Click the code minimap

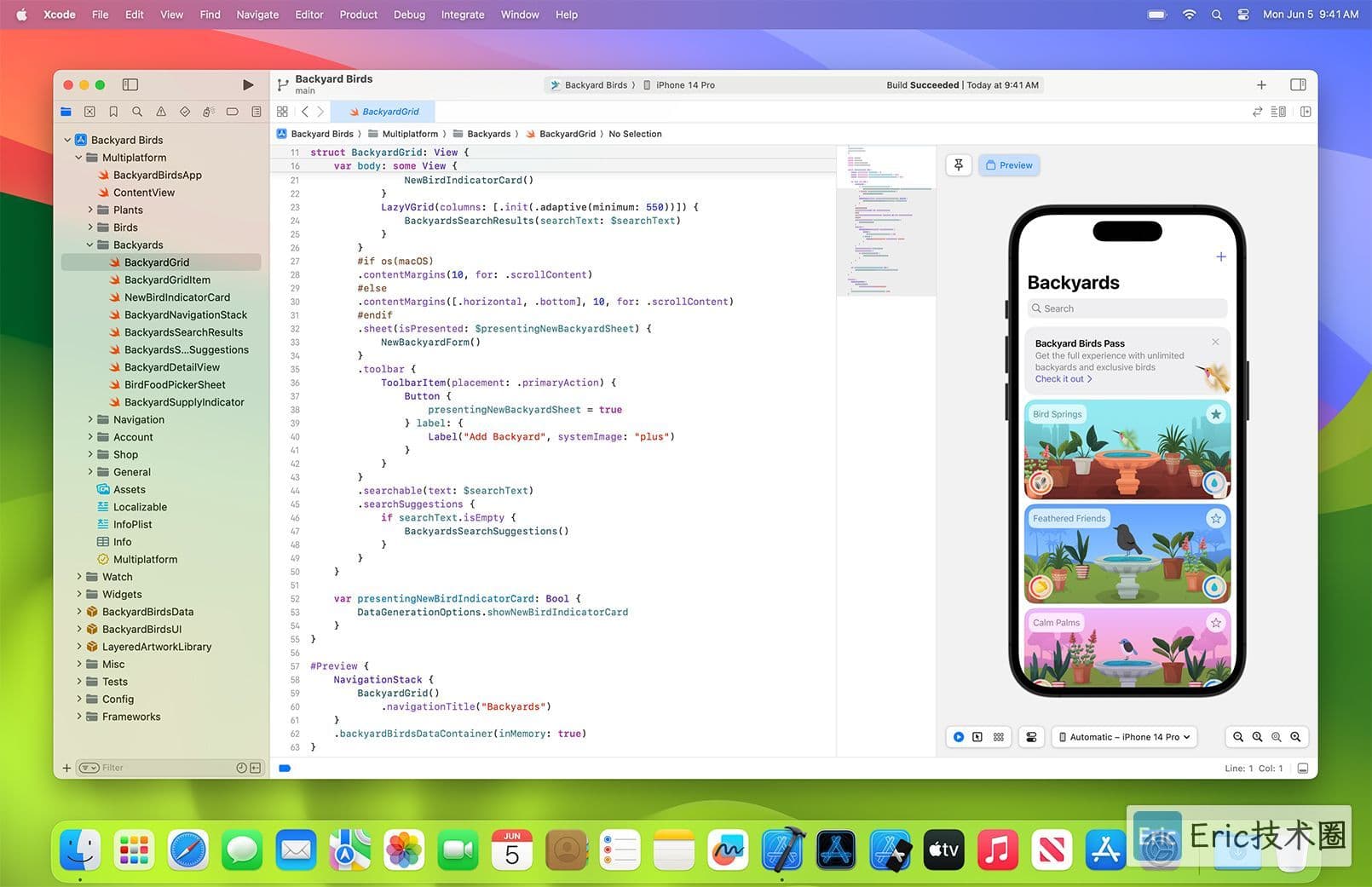click(x=885, y=222)
